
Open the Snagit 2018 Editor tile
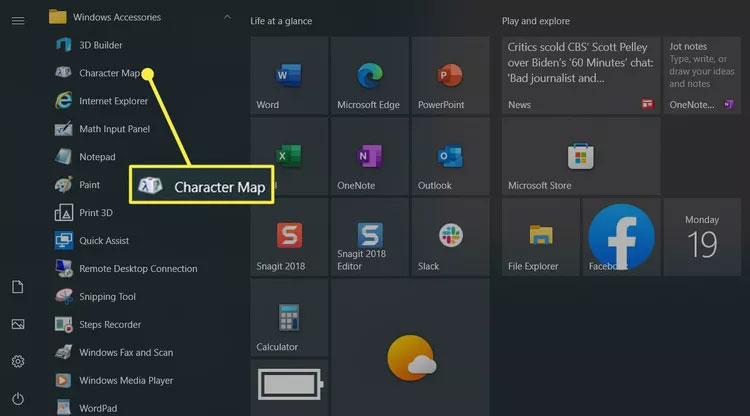[370, 237]
